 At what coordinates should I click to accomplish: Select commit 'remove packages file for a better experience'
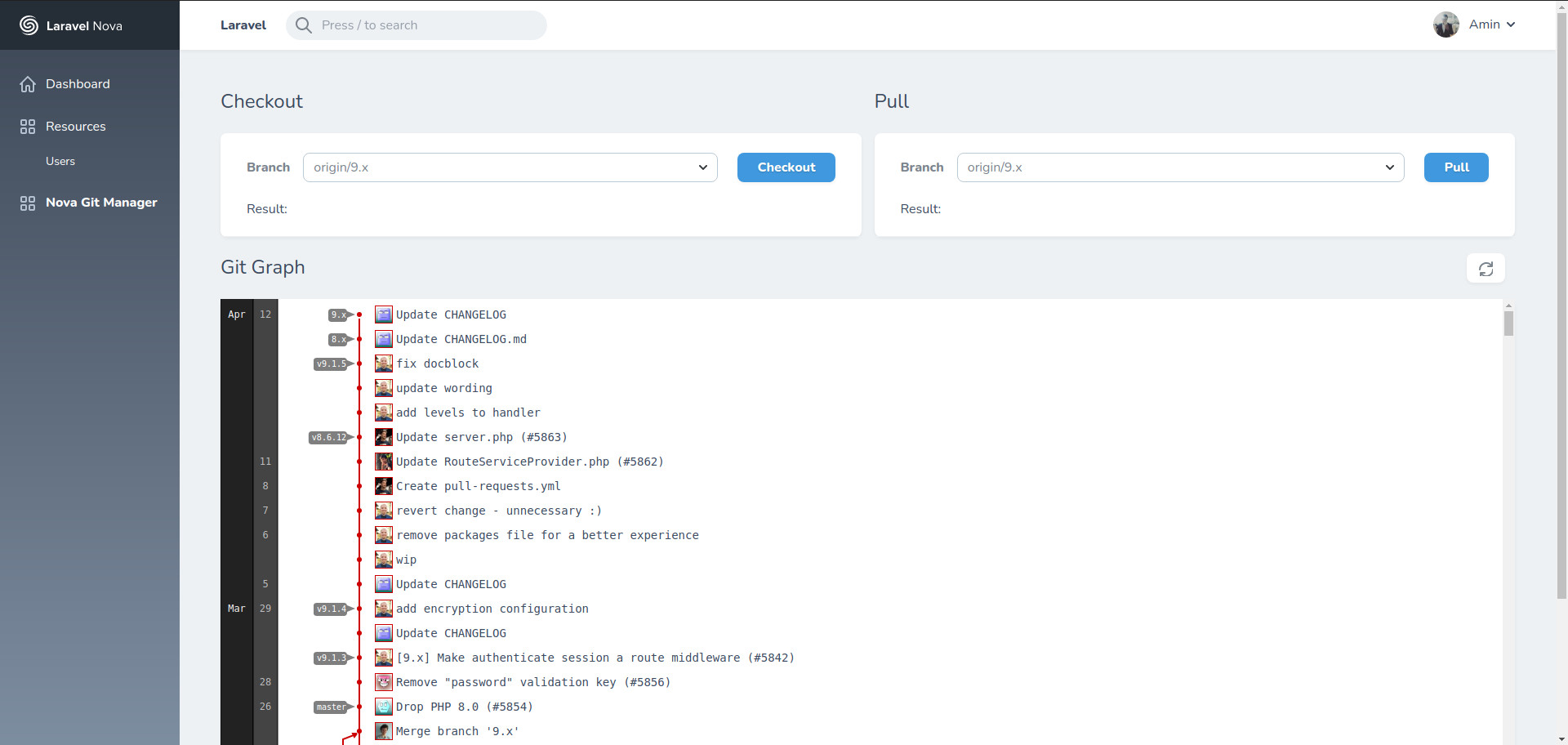pos(547,535)
